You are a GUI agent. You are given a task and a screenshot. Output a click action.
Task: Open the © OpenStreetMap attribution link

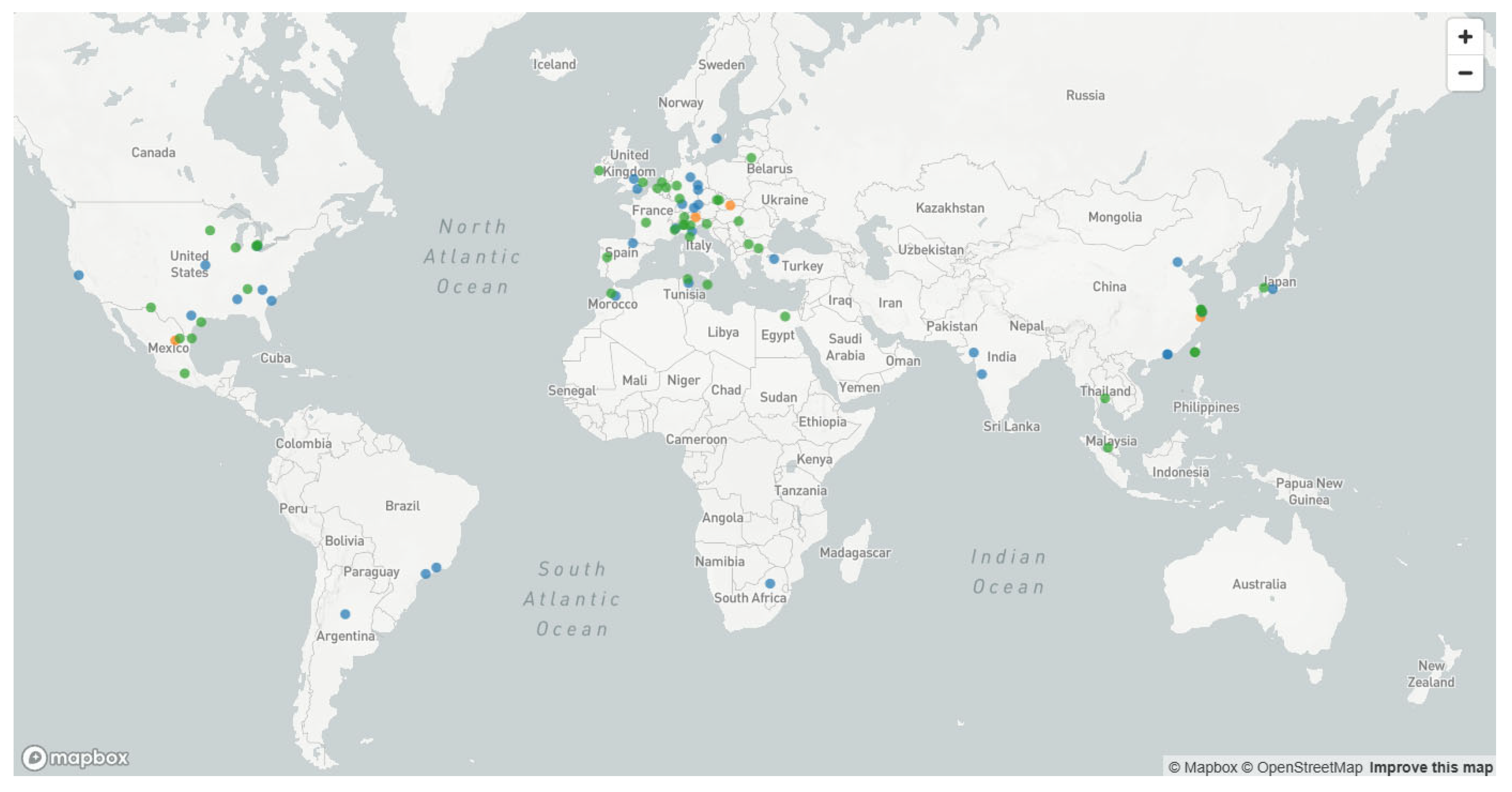1302,767
